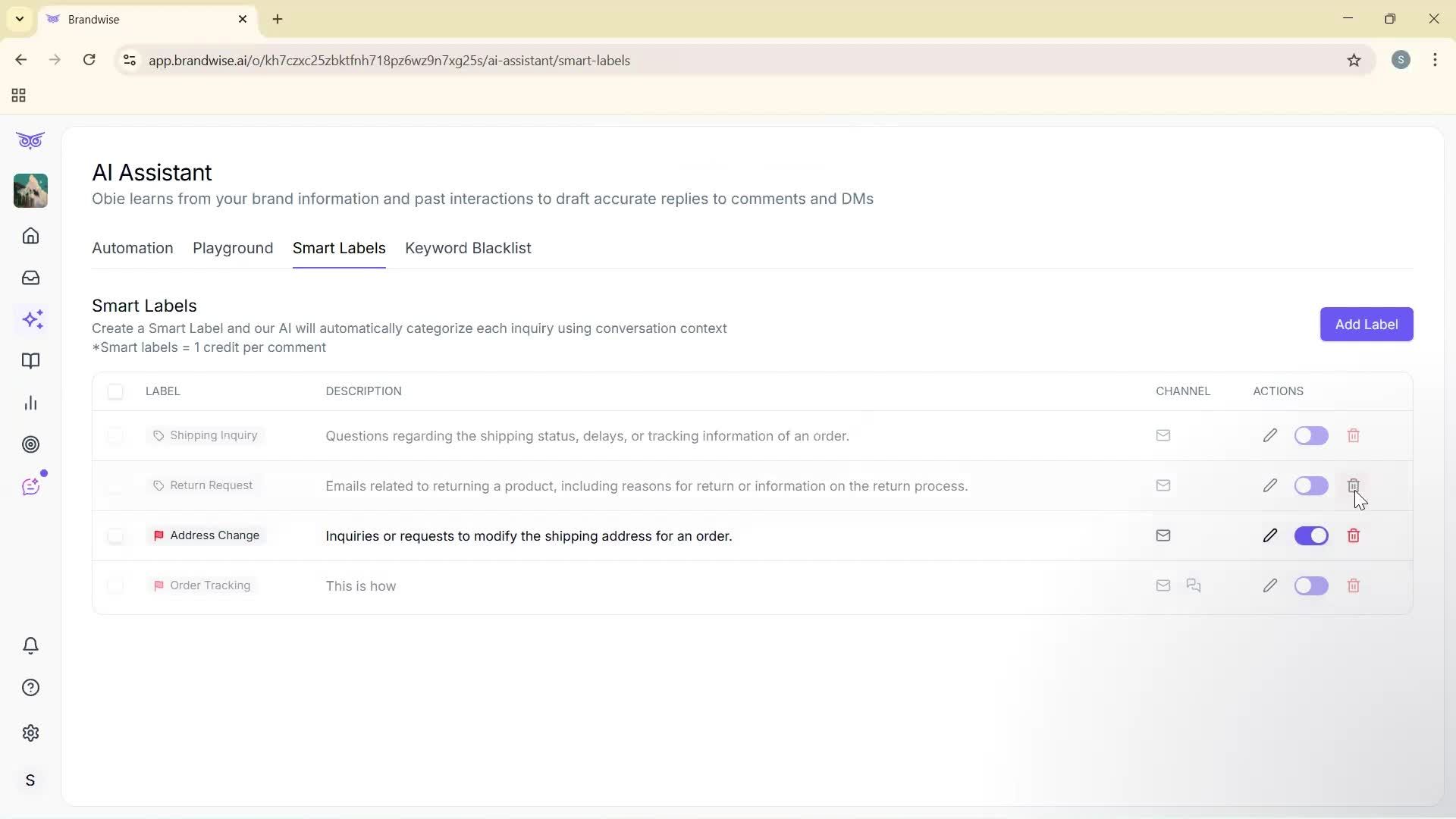Open the browser profile account menu
1456x819 pixels.
click(x=1401, y=59)
